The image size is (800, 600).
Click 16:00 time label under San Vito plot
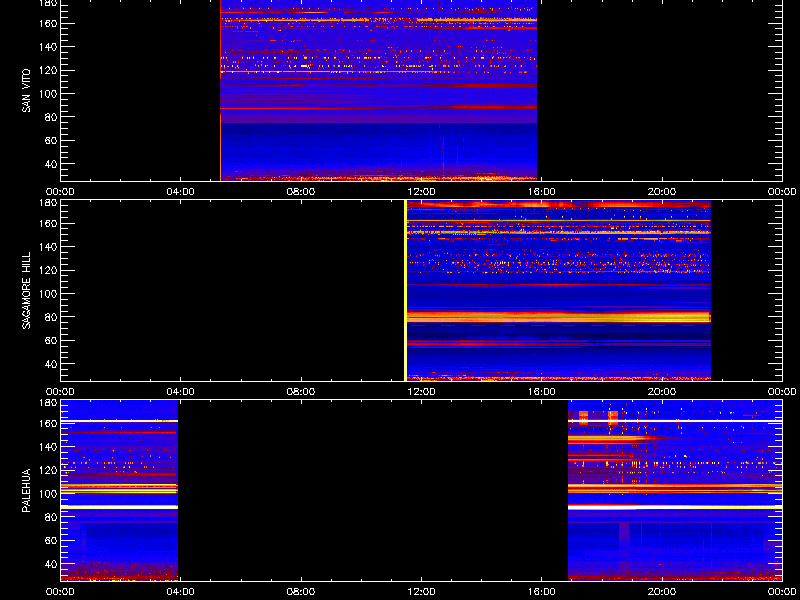pos(542,192)
